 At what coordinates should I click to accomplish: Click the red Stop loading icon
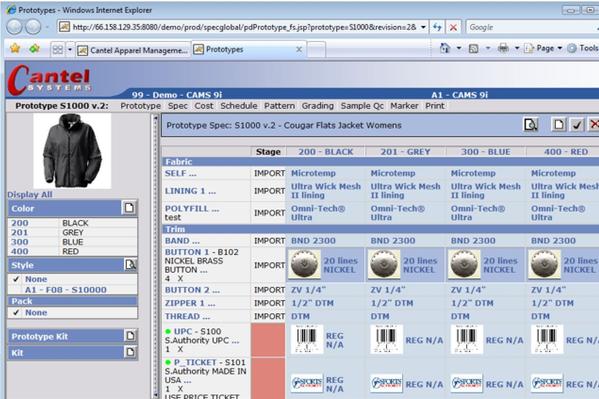453,27
